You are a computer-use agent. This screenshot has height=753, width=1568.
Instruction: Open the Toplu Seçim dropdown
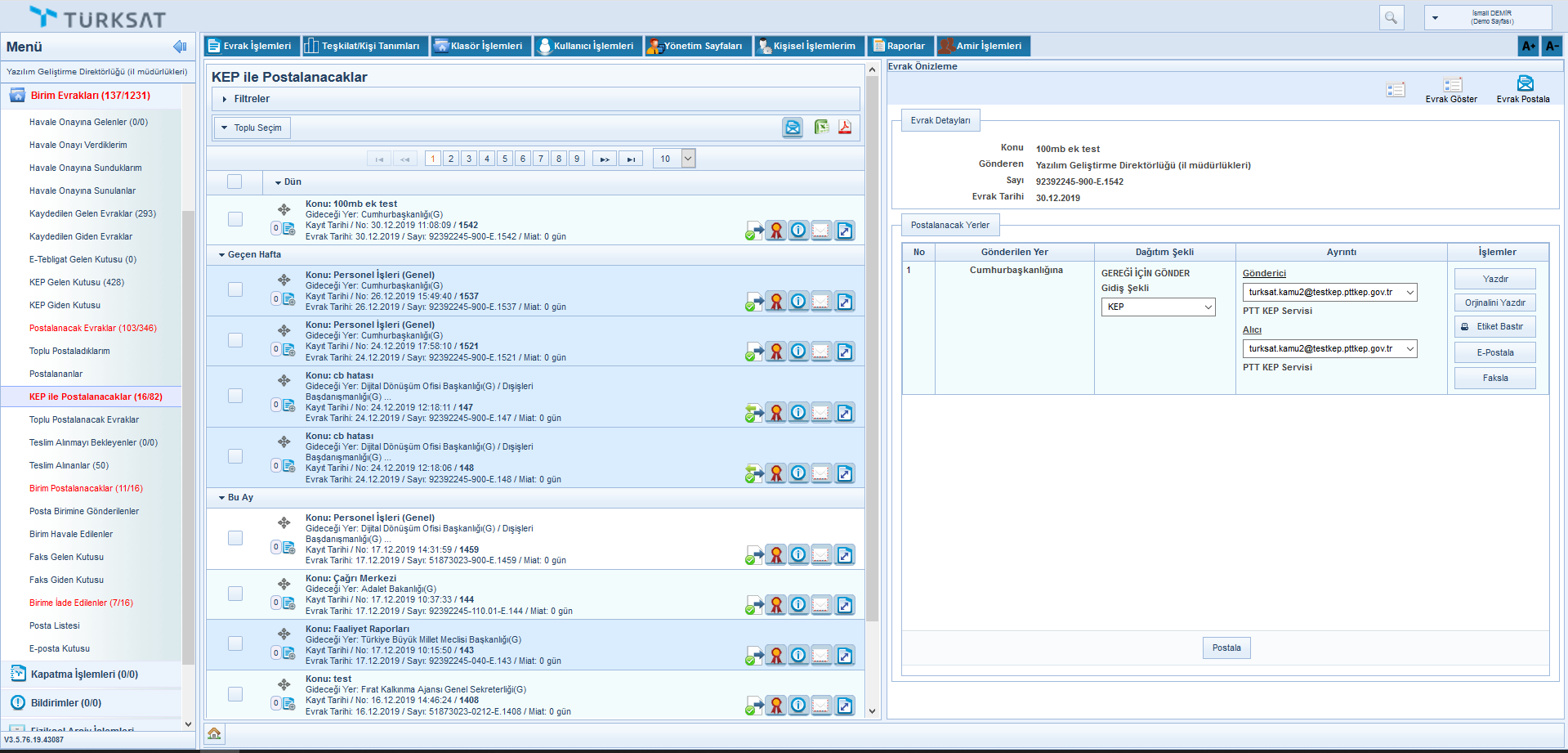tap(252, 128)
